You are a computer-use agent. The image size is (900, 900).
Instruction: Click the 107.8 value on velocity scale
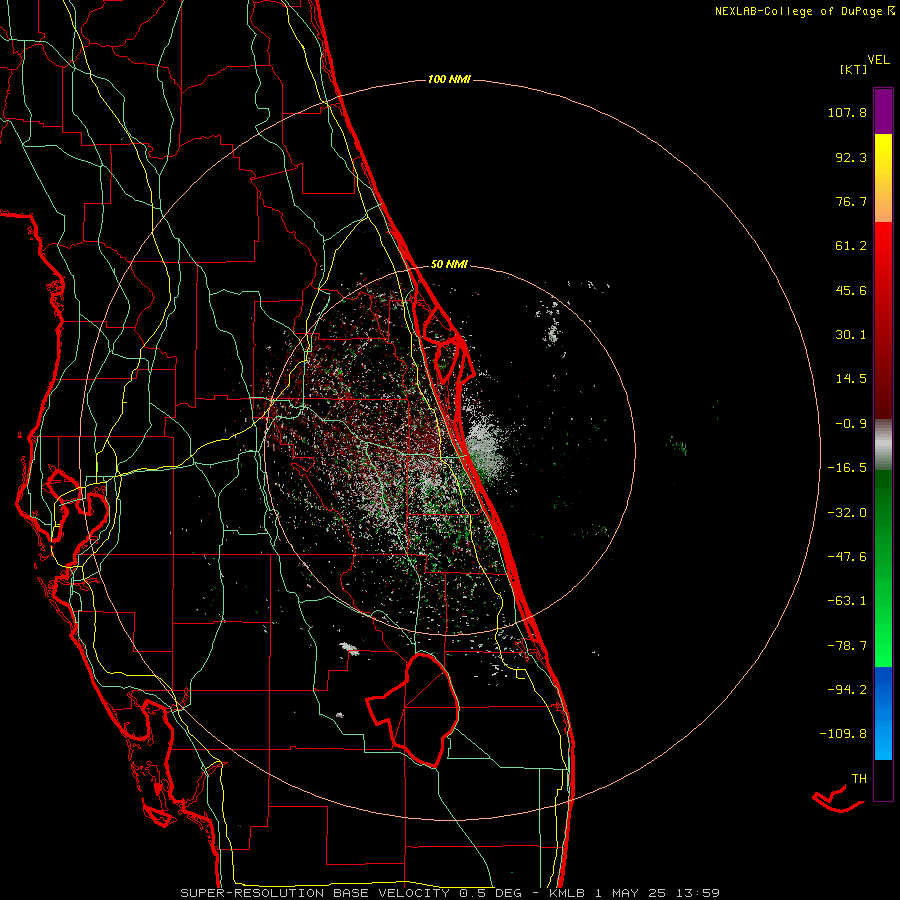tap(847, 112)
